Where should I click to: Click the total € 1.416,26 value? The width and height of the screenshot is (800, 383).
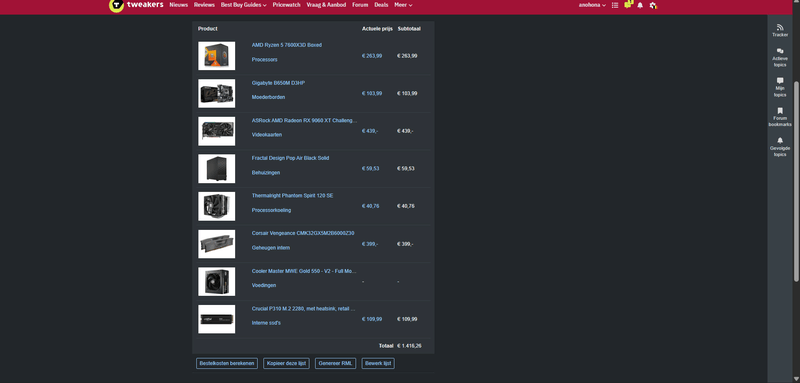pos(409,346)
